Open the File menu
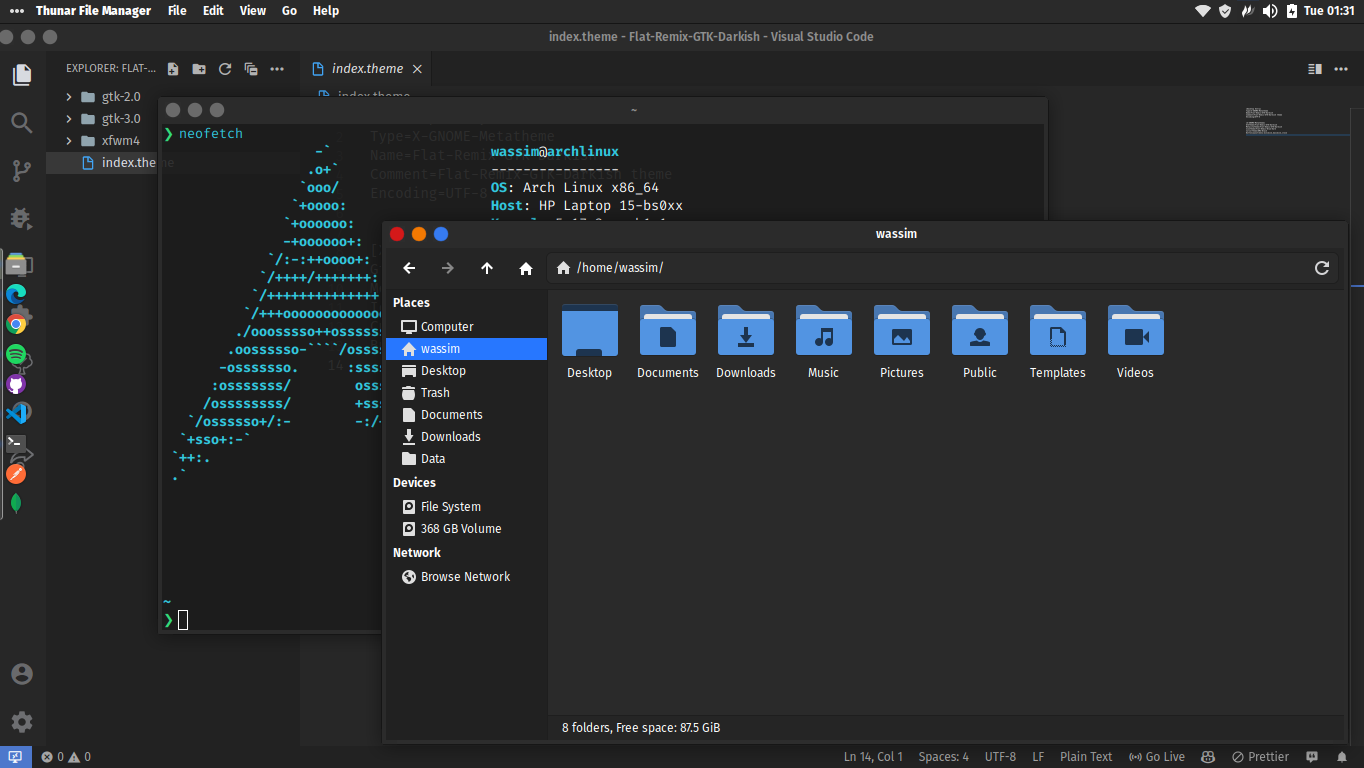This screenshot has height=768, width=1364. (x=177, y=11)
